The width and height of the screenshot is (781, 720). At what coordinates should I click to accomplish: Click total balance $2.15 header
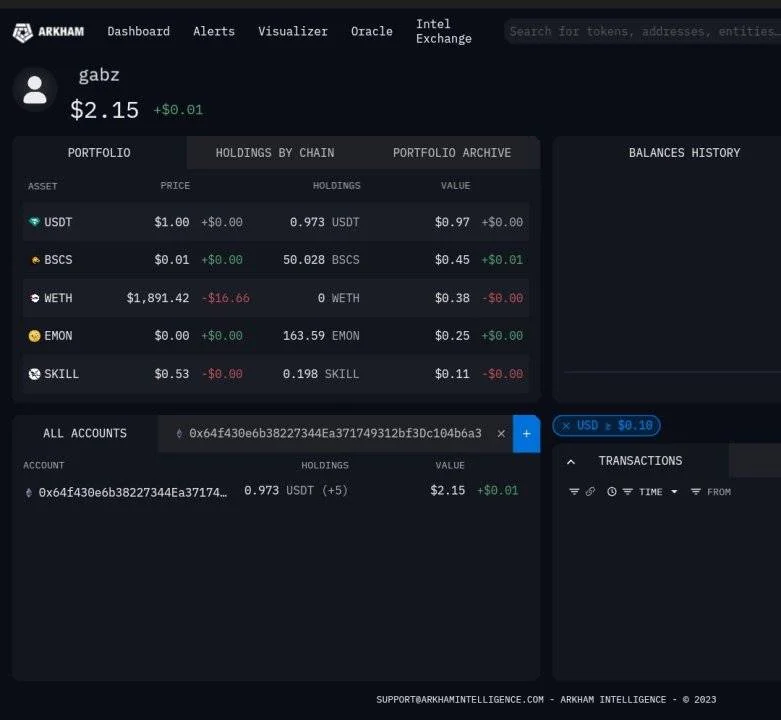point(105,110)
